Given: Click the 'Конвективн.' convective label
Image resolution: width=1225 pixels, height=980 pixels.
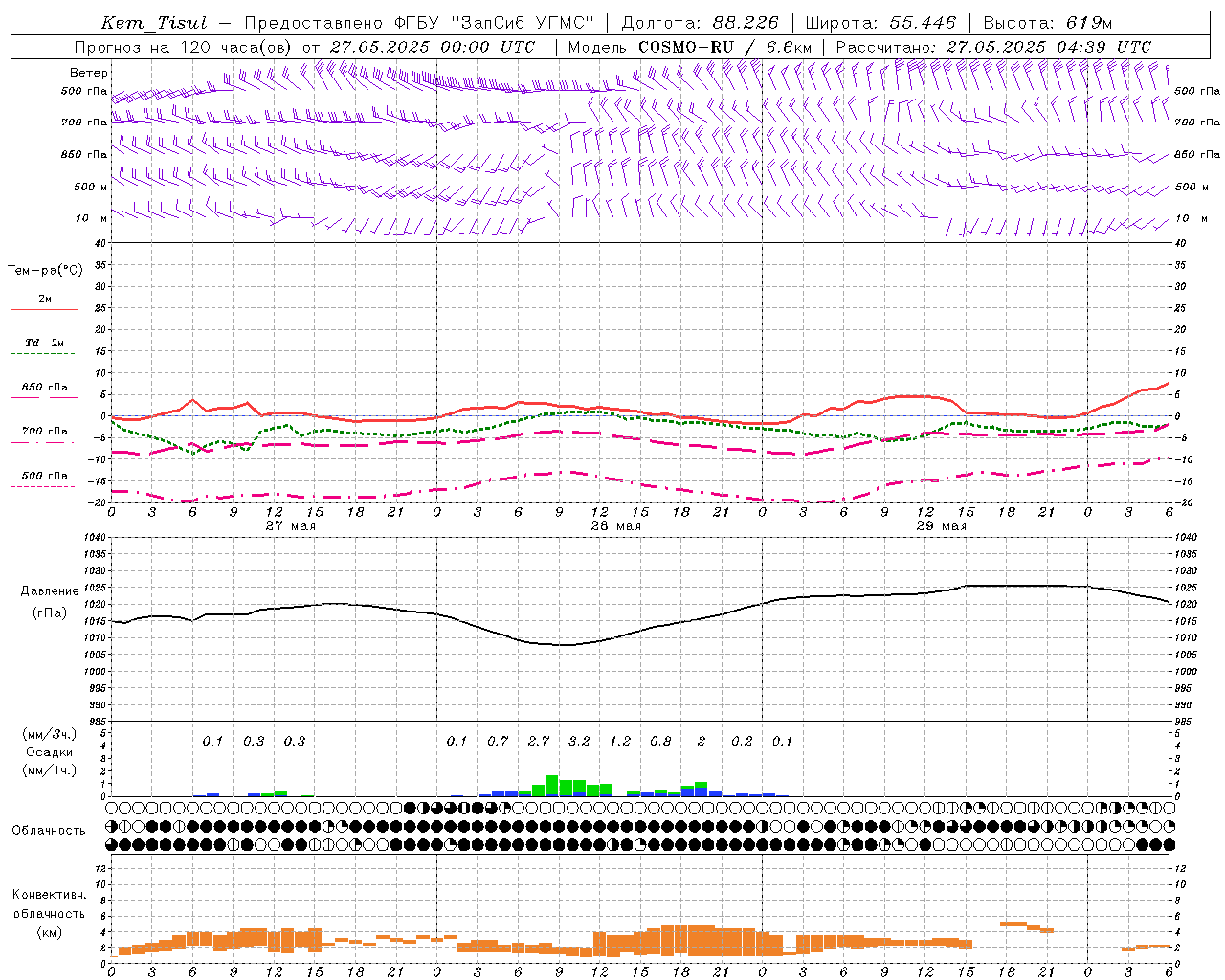Looking at the screenshot, I should pyautogui.click(x=49, y=895).
